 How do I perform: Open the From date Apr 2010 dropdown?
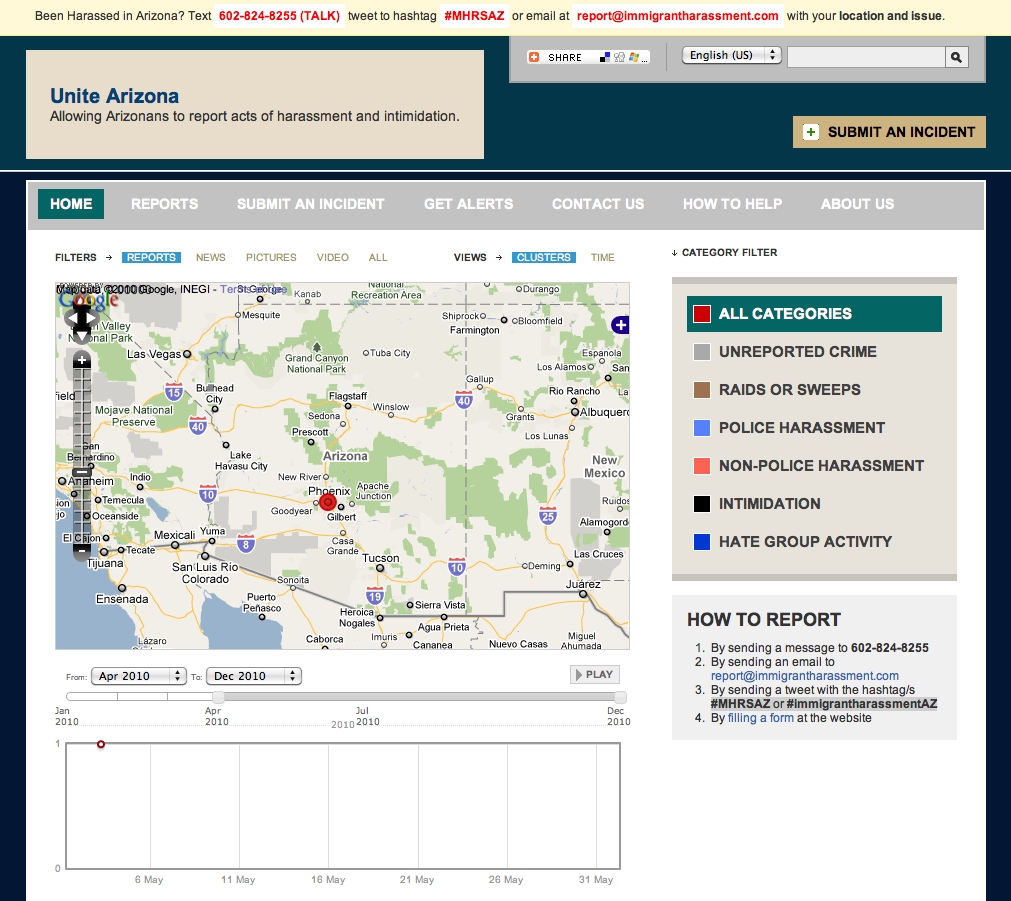click(139, 676)
